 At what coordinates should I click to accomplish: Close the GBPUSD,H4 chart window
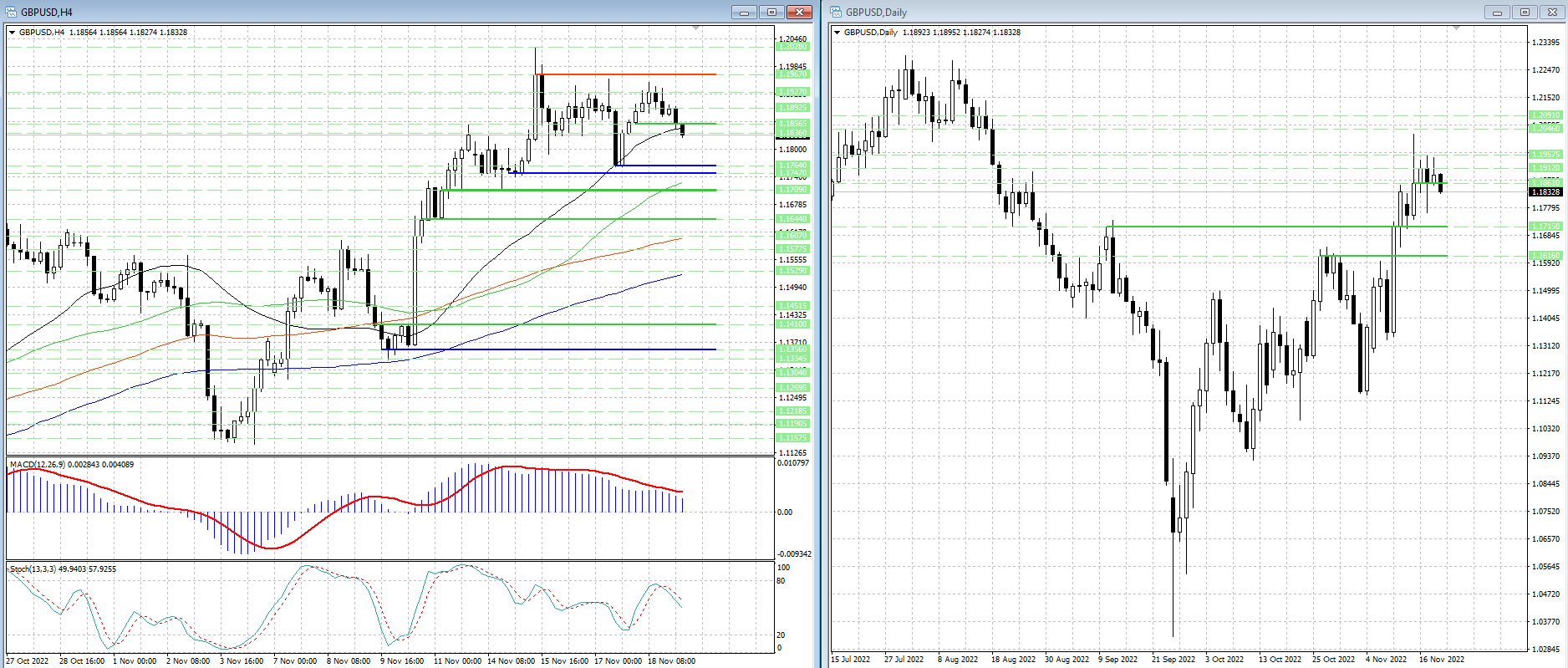click(799, 12)
